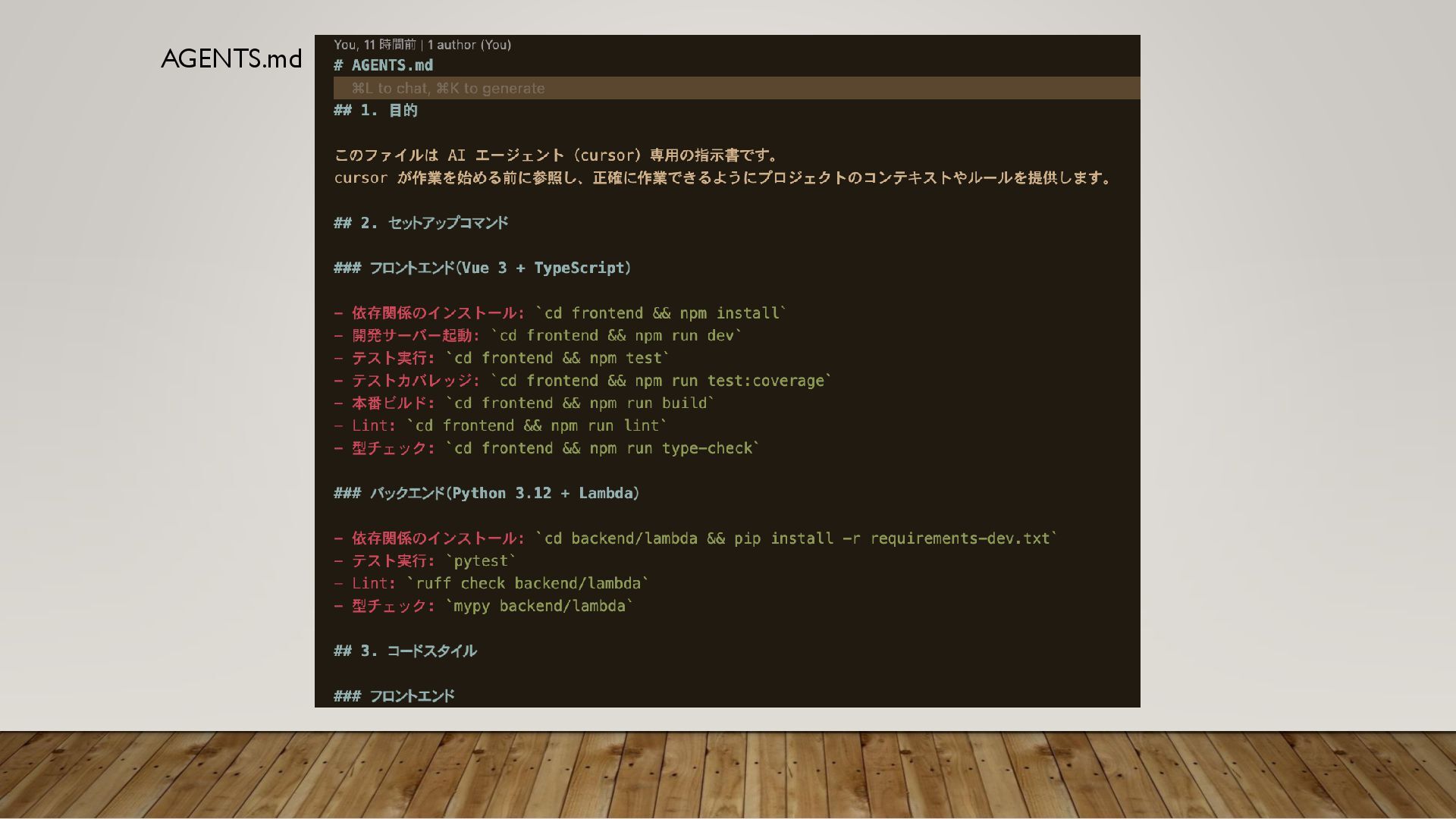This screenshot has height=819, width=1456.
Task: Click the 'npm run type-check' line
Action: point(546,448)
